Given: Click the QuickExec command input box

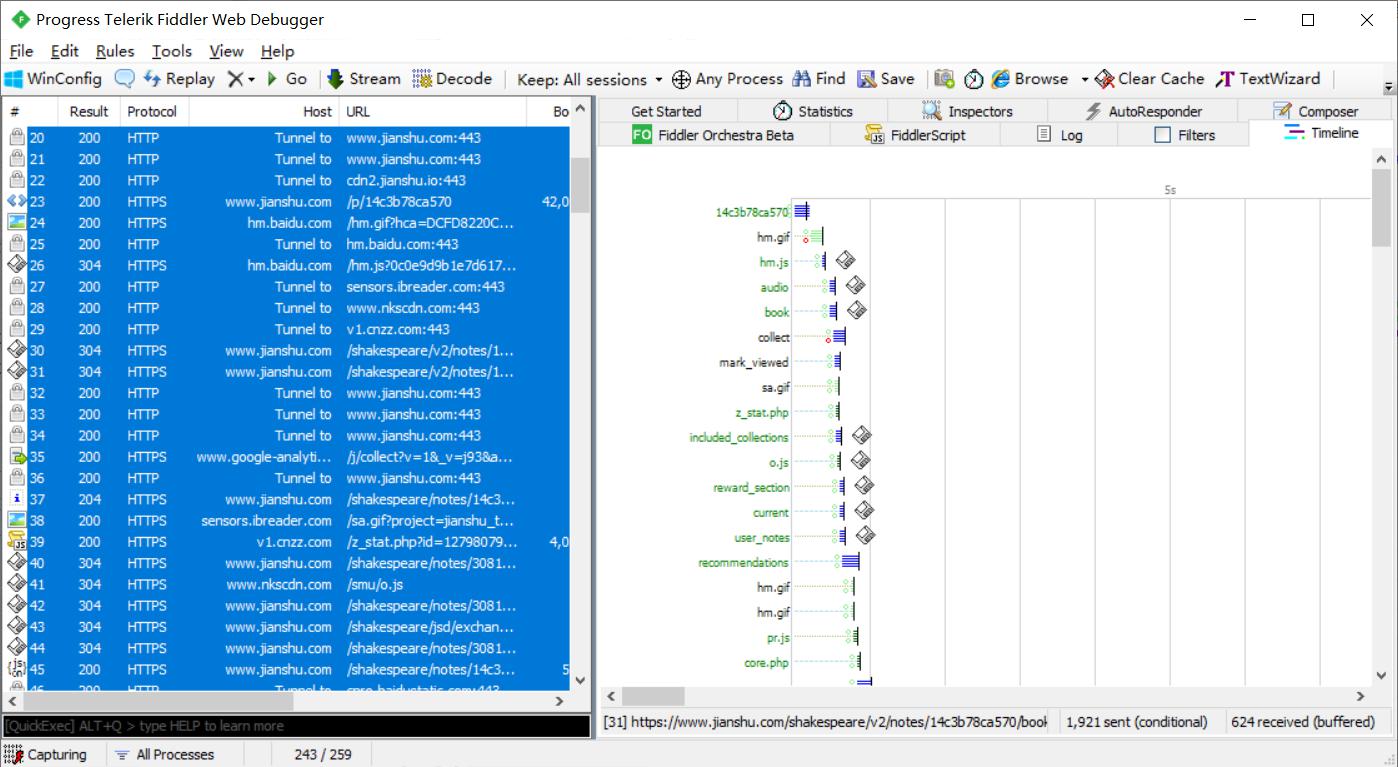Looking at the screenshot, I should tap(296, 726).
